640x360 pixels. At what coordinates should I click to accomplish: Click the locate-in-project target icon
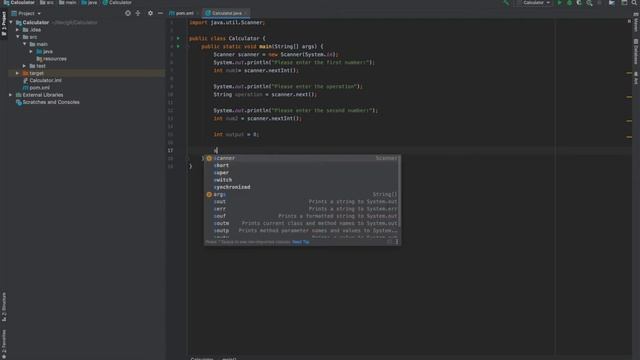(128, 13)
